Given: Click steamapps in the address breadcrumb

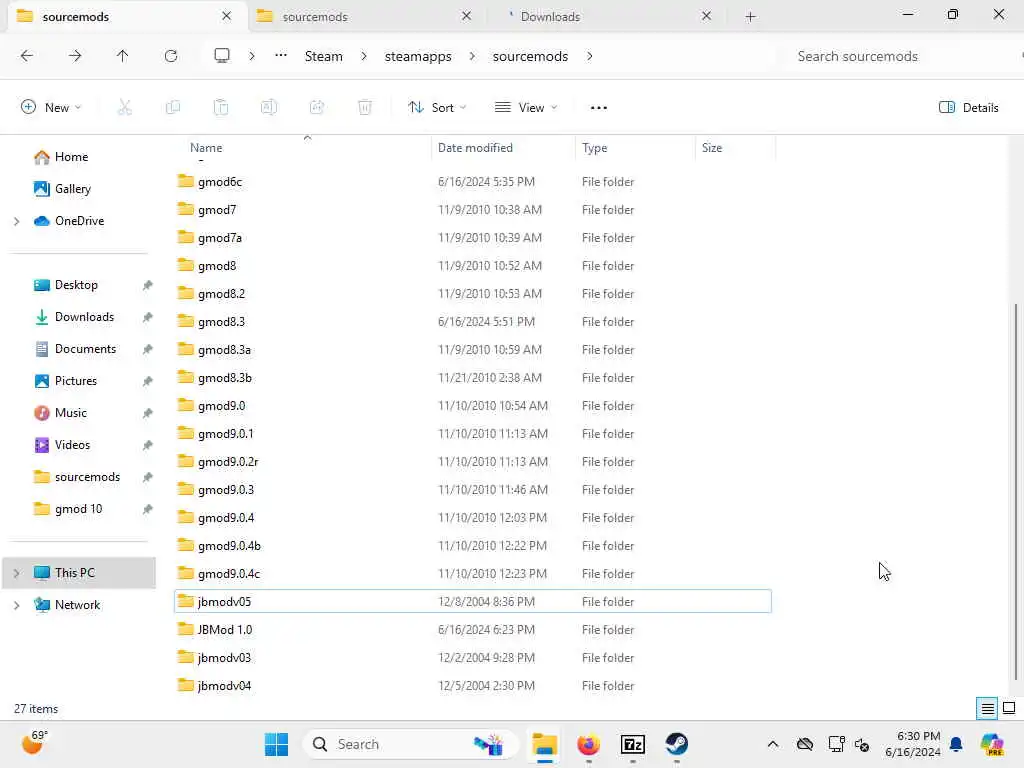Looking at the screenshot, I should (x=418, y=56).
